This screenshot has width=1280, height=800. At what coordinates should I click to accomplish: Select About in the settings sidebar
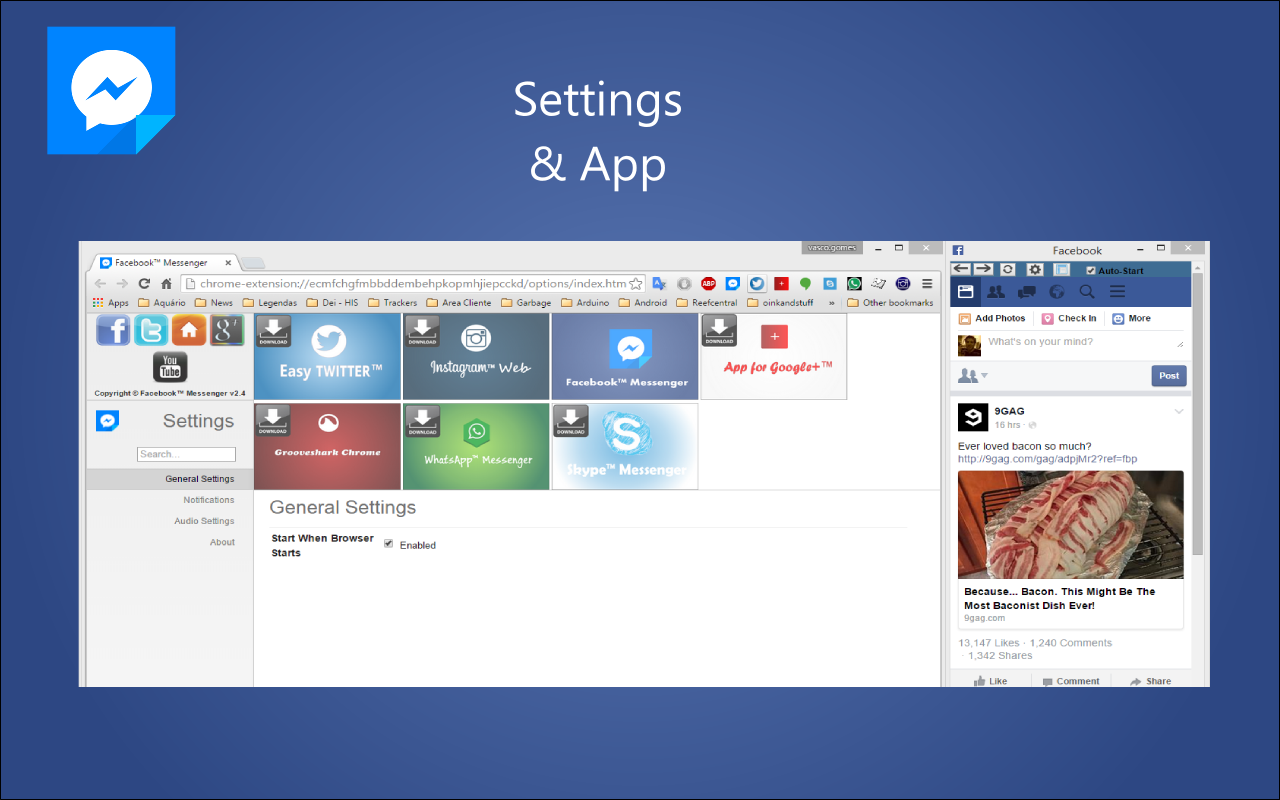(x=222, y=542)
